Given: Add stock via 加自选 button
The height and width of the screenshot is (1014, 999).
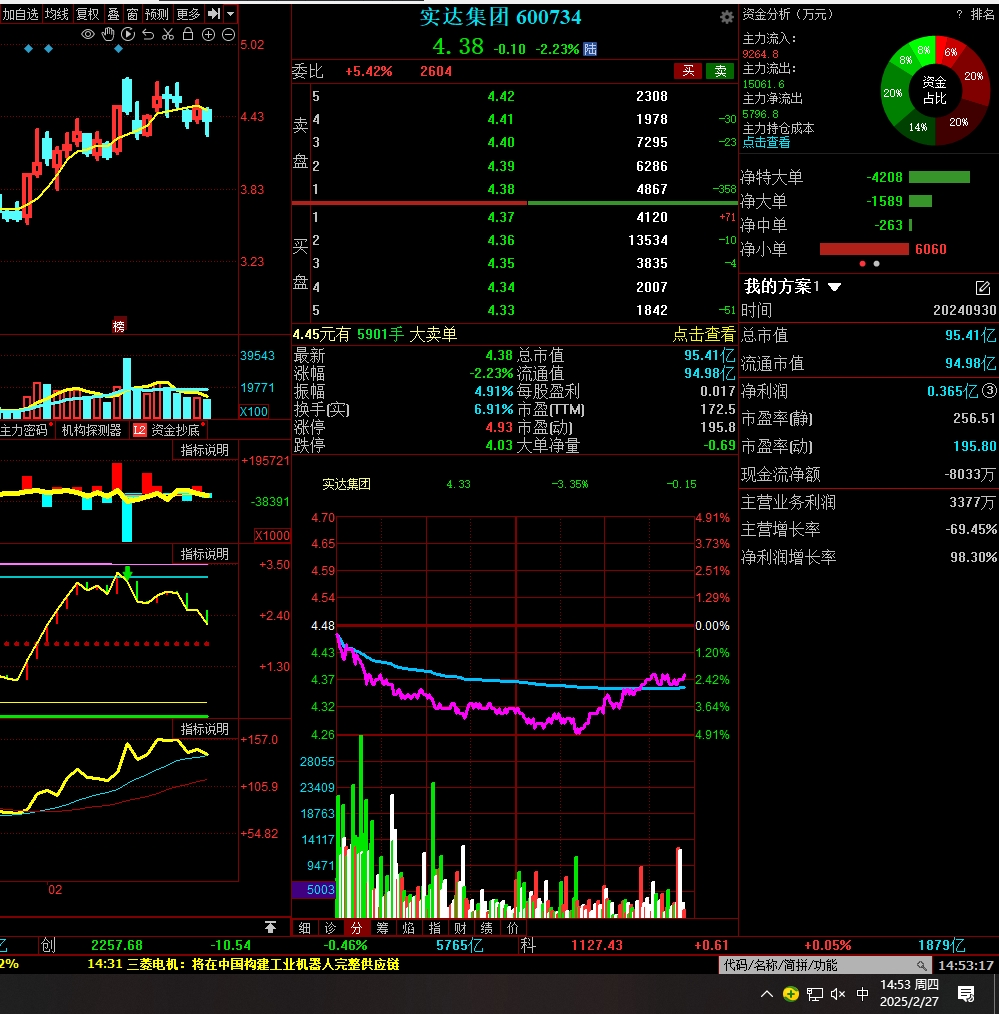Looking at the screenshot, I should pos(20,14).
